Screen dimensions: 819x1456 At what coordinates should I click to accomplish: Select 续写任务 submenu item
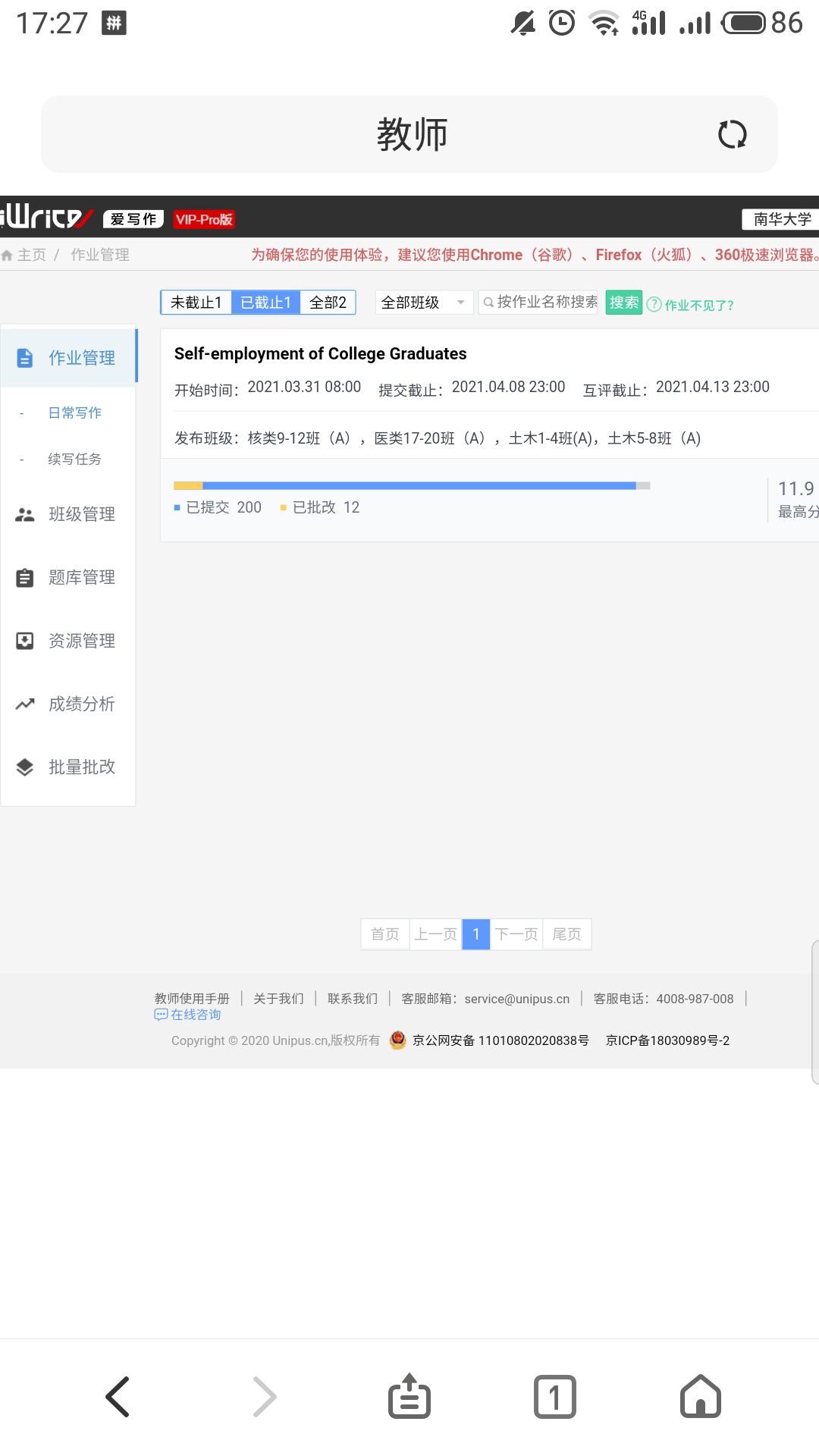74,460
